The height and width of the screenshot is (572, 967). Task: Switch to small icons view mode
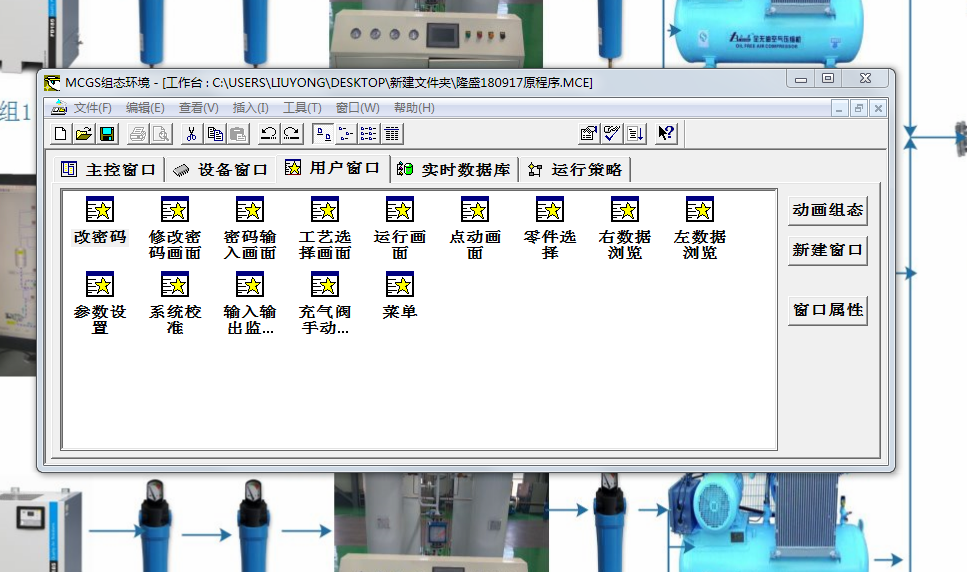point(346,134)
